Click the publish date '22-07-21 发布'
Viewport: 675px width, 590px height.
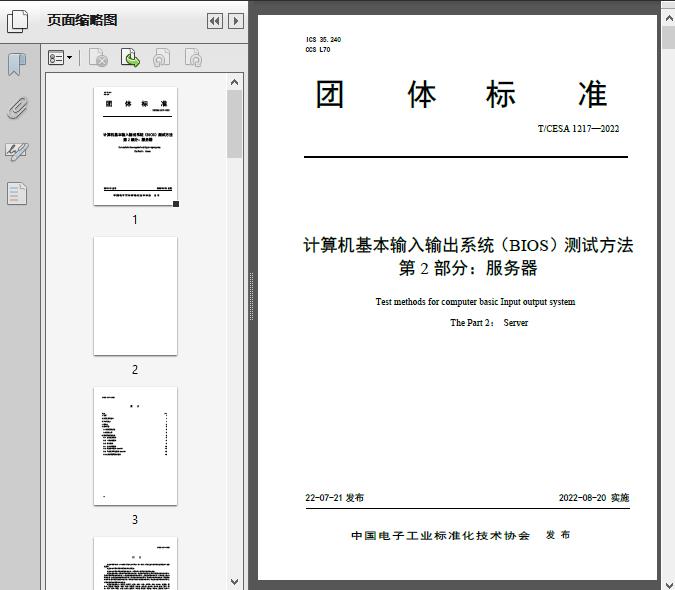pos(334,498)
